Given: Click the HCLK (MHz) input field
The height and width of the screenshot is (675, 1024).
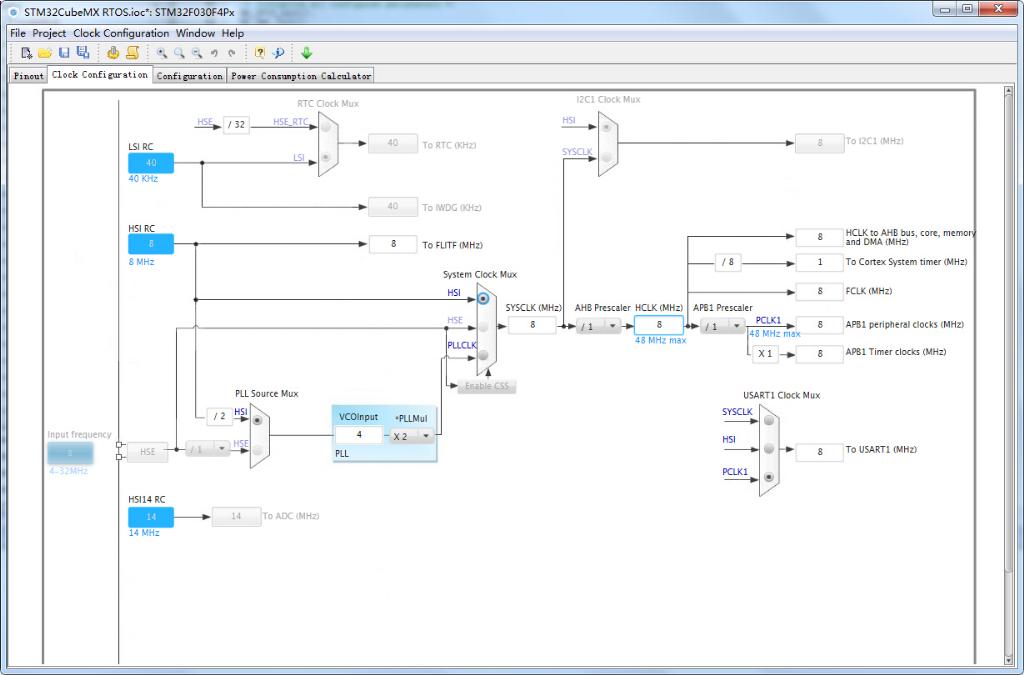Looking at the screenshot, I should coord(659,324).
